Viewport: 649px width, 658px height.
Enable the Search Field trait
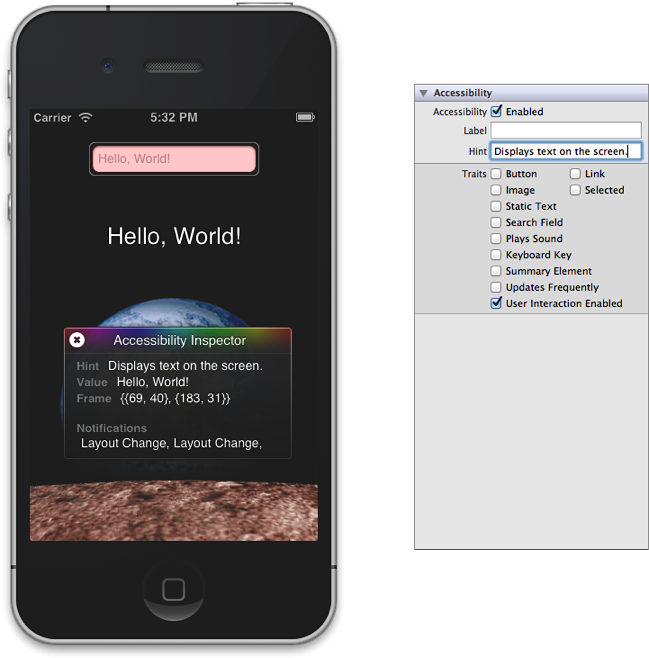[497, 222]
